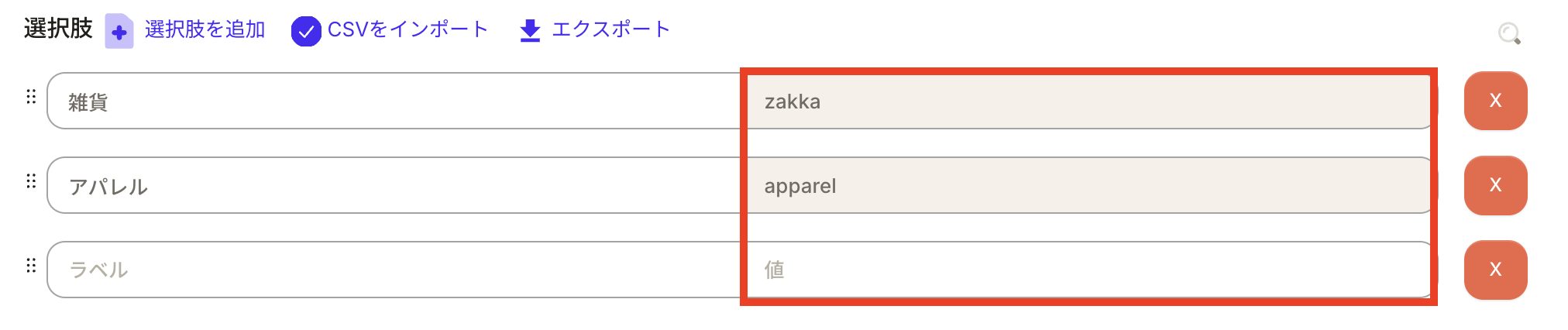Remove the empty option row with X

click(1495, 270)
